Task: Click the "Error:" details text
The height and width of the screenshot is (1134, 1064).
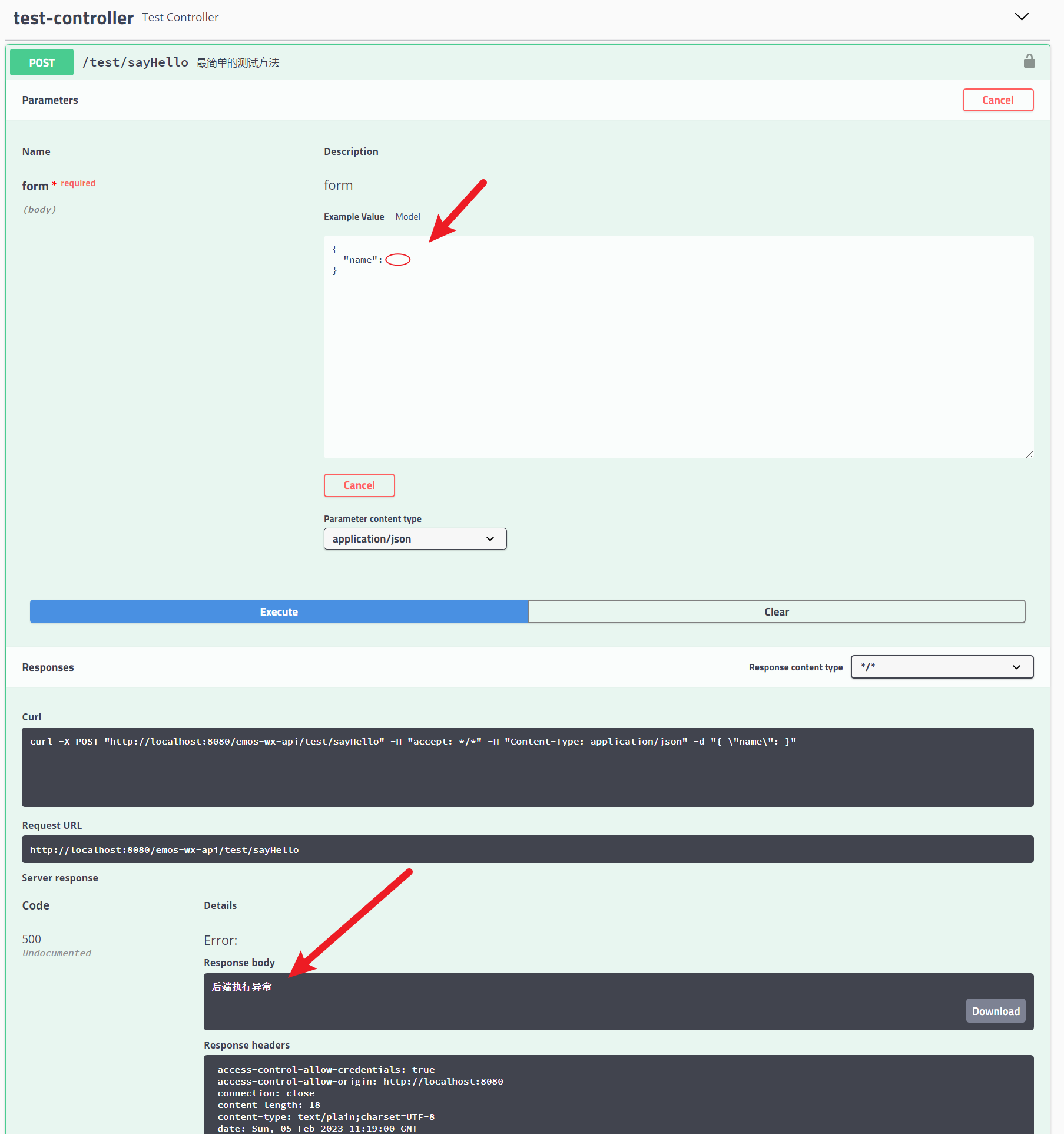Action: [x=221, y=940]
